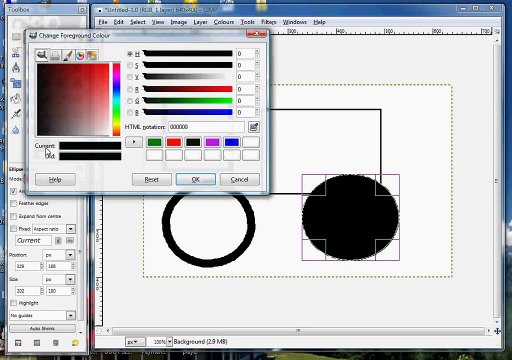Click Restore tool options icon

(x=37, y=343)
